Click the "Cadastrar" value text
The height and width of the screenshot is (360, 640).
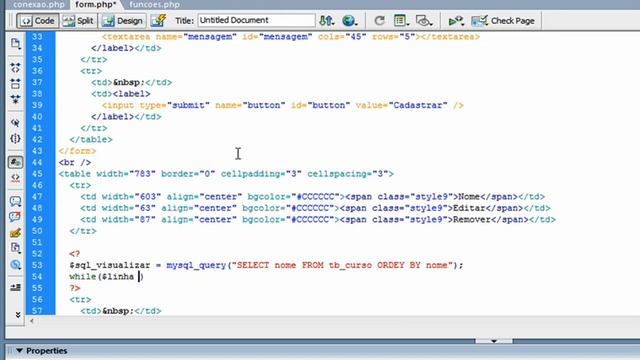[418, 105]
